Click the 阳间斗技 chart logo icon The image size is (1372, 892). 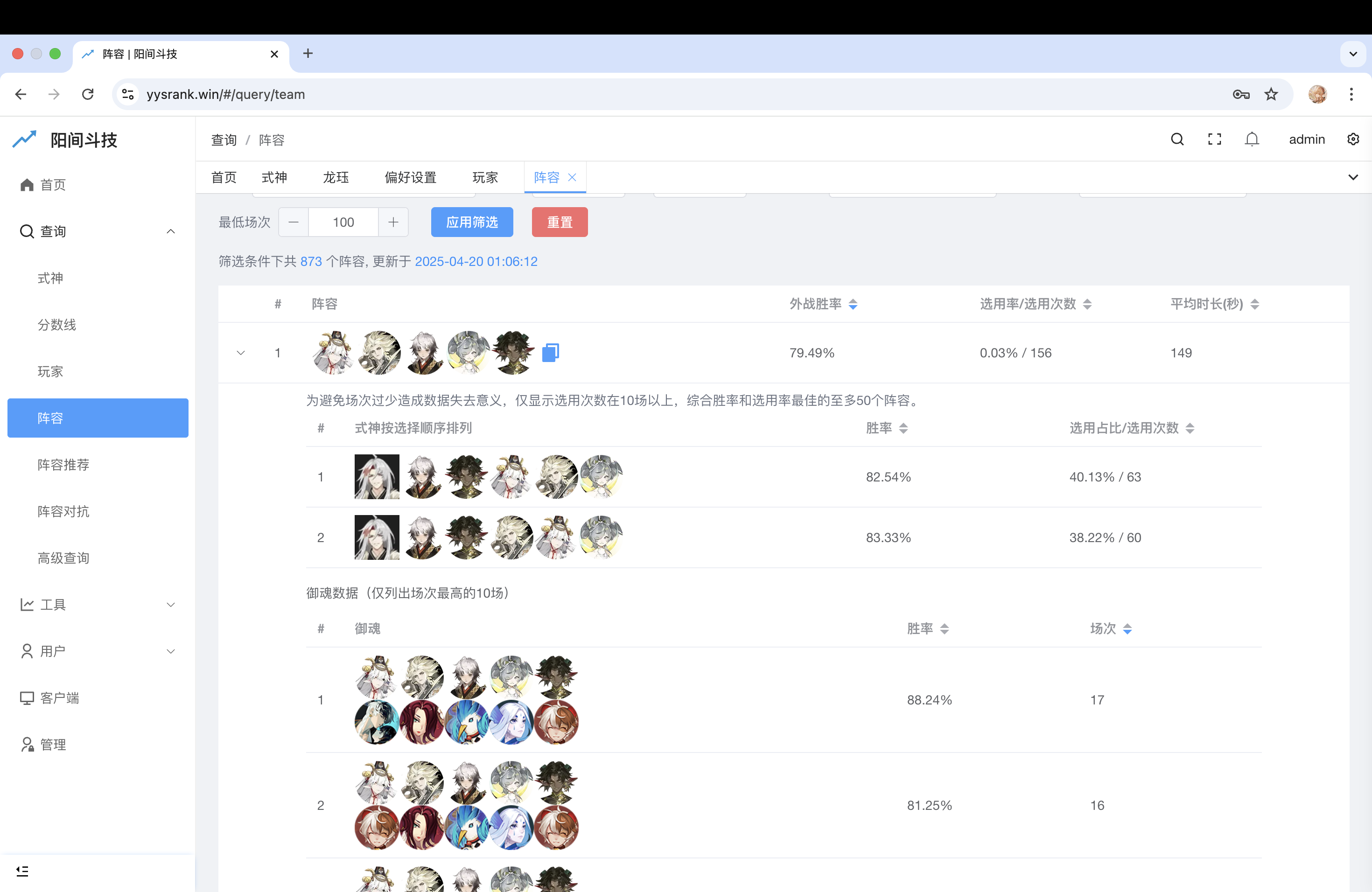[24, 139]
